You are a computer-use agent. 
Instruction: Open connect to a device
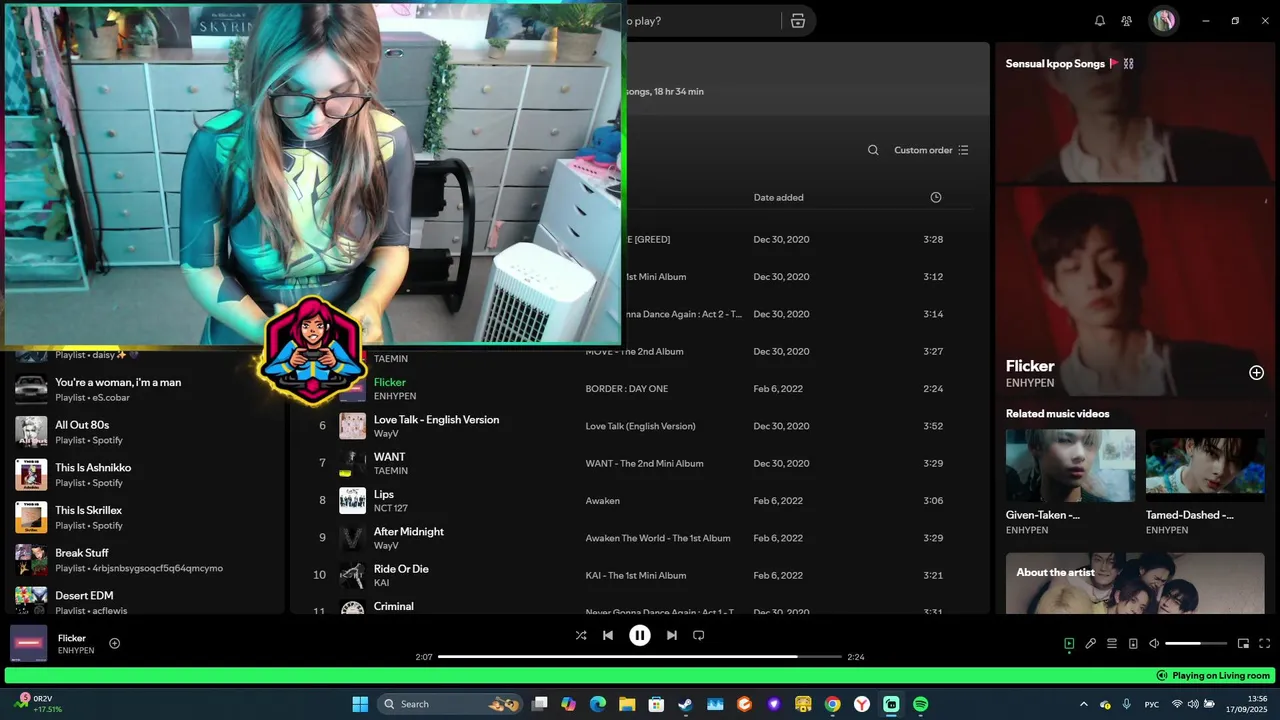(1133, 644)
